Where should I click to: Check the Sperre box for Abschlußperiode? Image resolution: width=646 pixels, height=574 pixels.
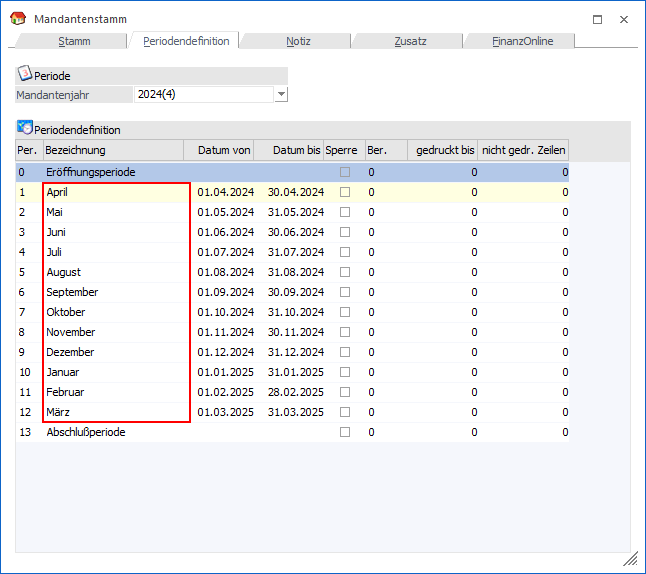345,432
